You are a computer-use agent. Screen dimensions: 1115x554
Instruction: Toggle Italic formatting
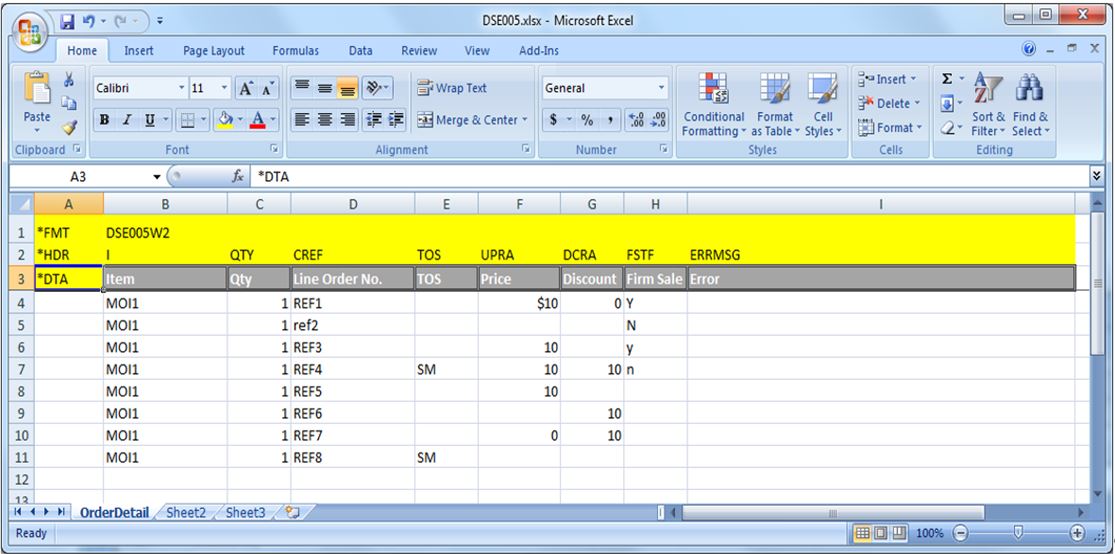[x=127, y=120]
